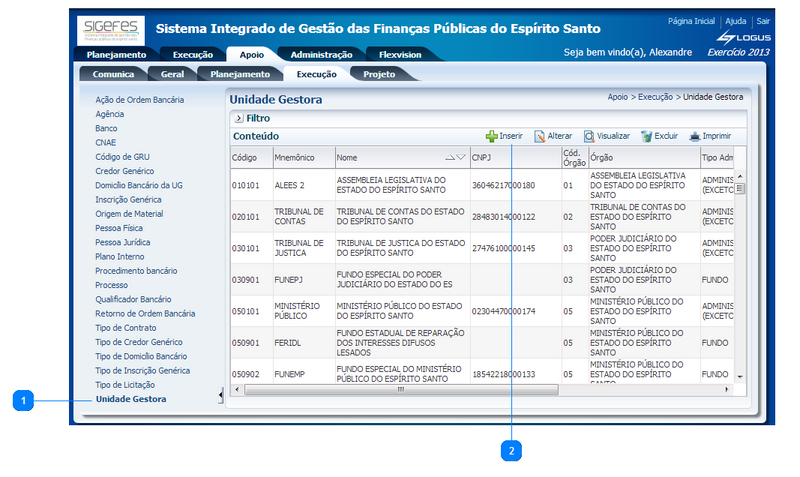Viewport: 800px width, 477px height.
Task: Click the Inserir green plus icon
Action: click(x=491, y=136)
